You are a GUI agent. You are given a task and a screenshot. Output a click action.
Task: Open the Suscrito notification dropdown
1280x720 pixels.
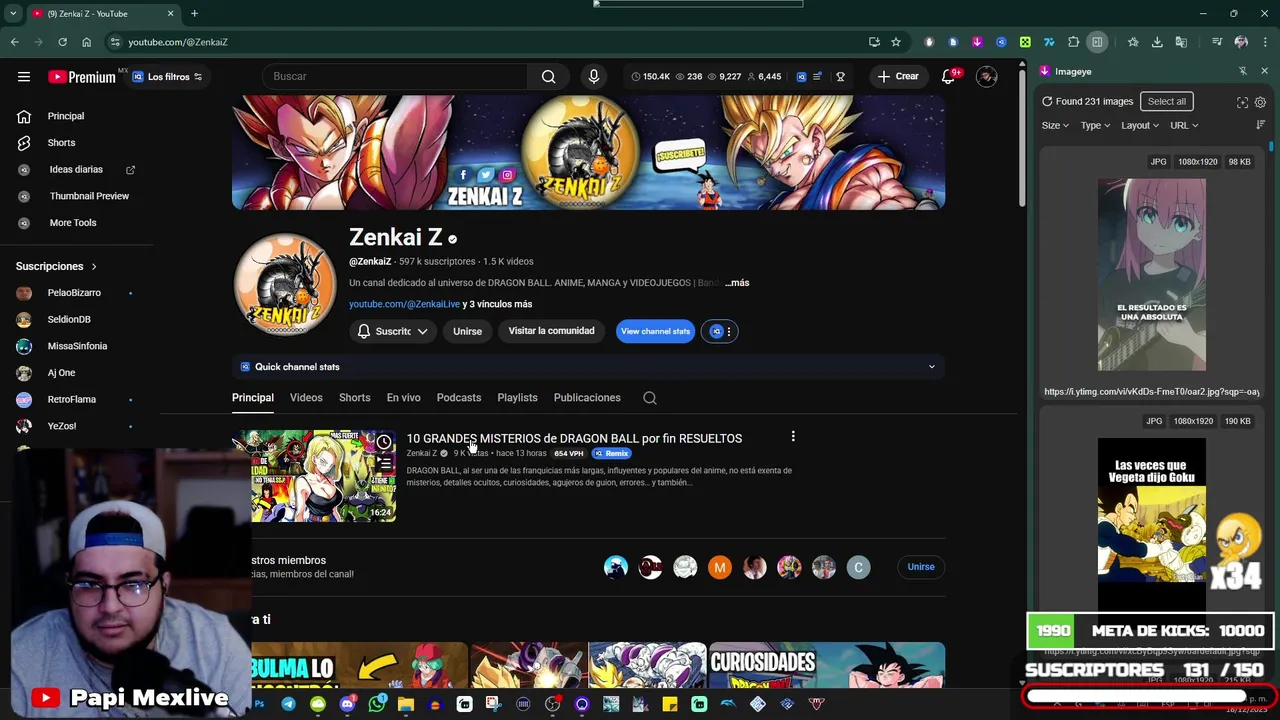(x=393, y=331)
